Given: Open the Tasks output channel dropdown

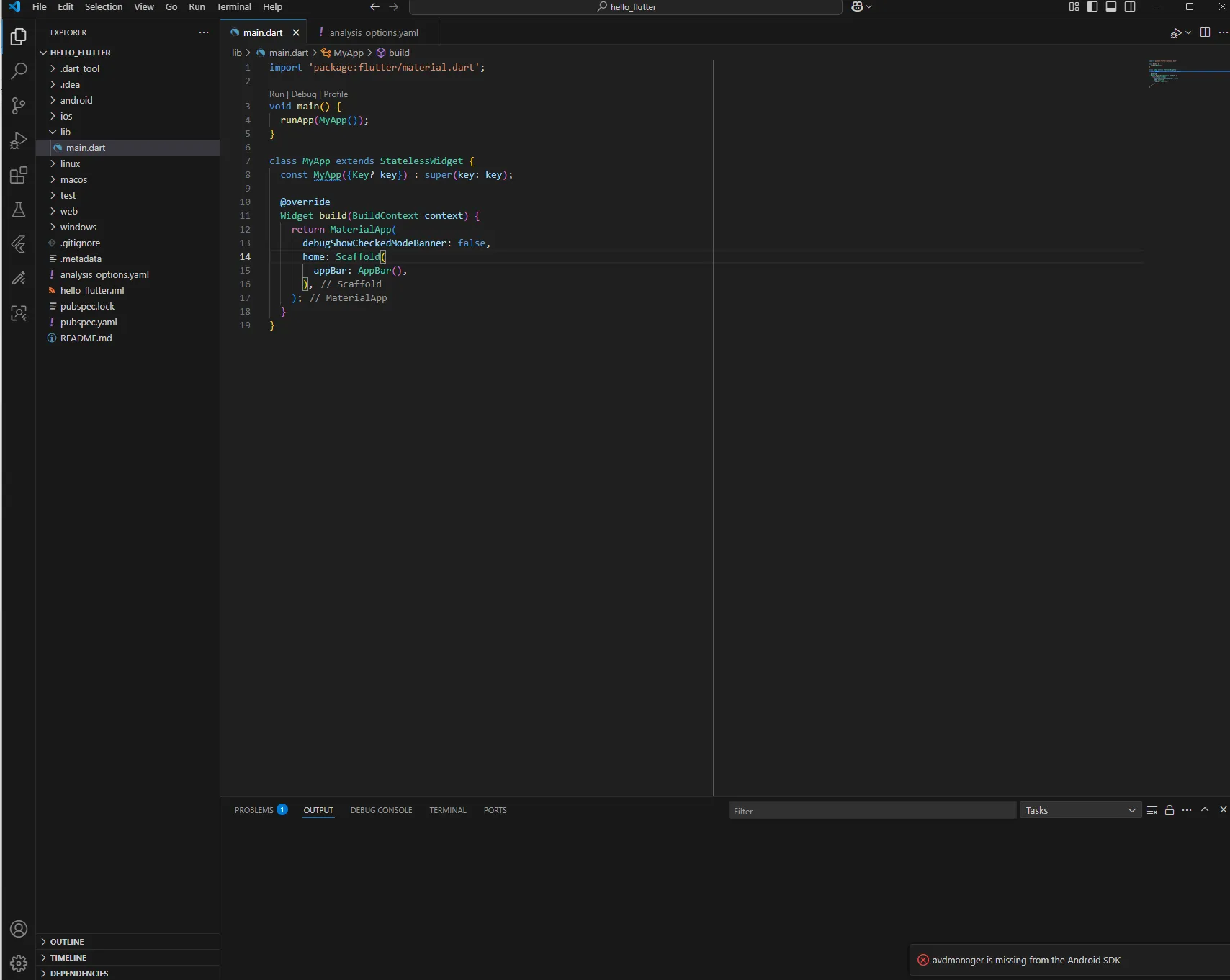Looking at the screenshot, I should [x=1080, y=810].
